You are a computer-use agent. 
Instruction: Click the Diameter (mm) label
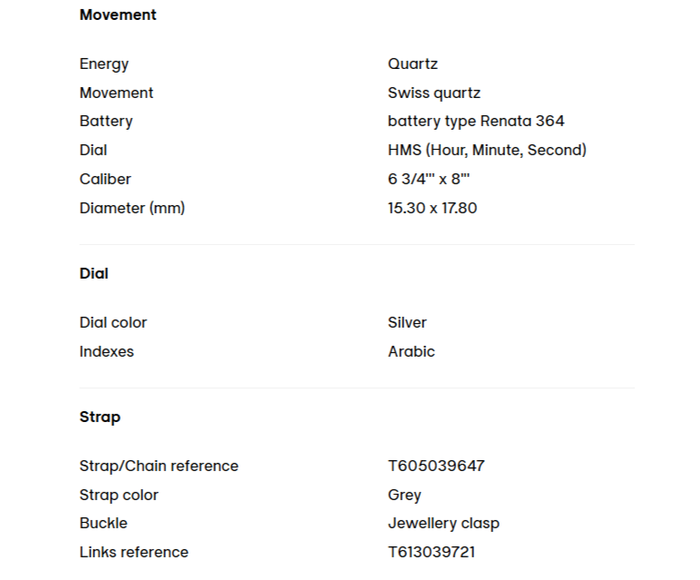(132, 208)
